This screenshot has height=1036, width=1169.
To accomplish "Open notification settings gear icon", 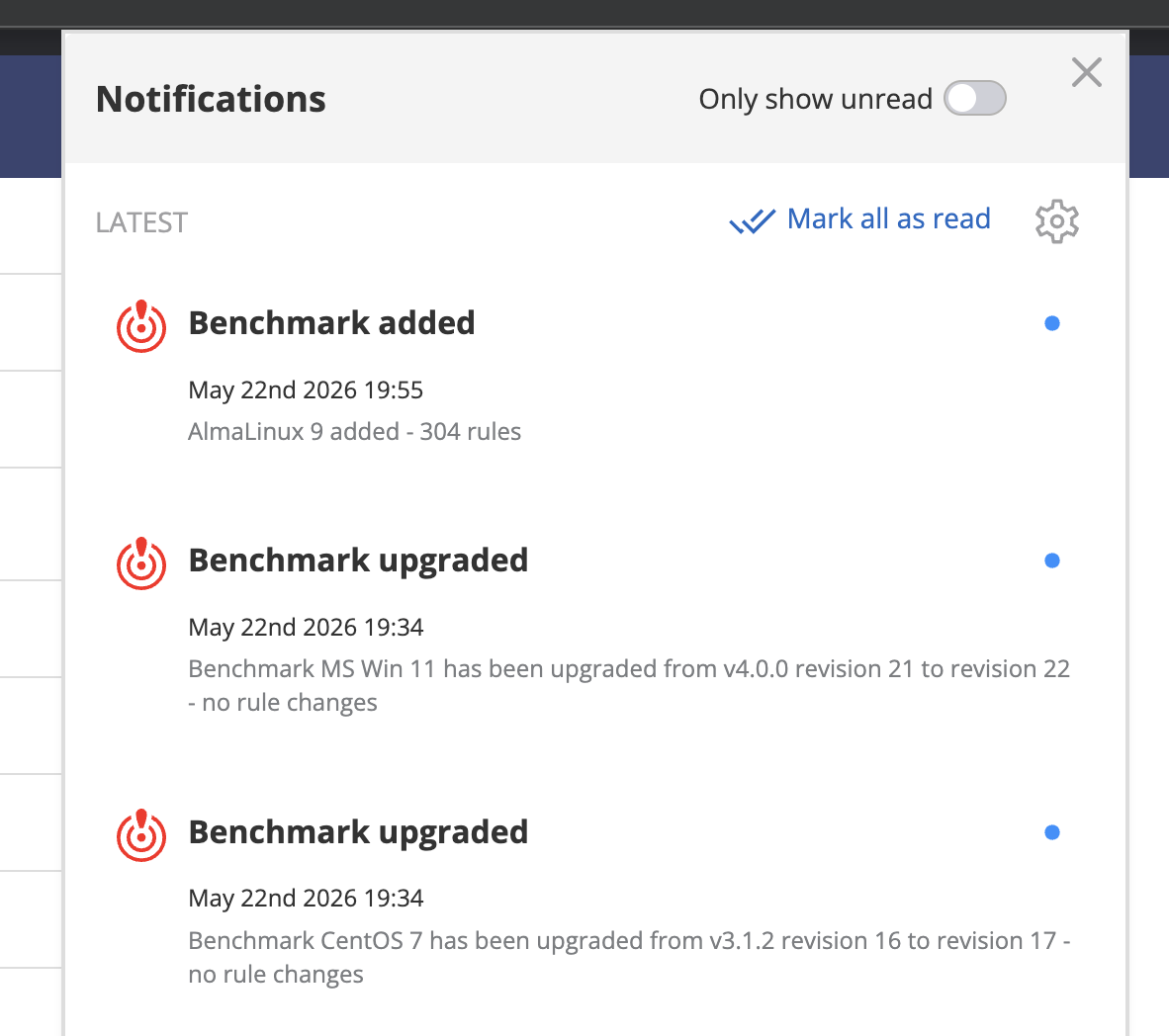I will [x=1056, y=220].
